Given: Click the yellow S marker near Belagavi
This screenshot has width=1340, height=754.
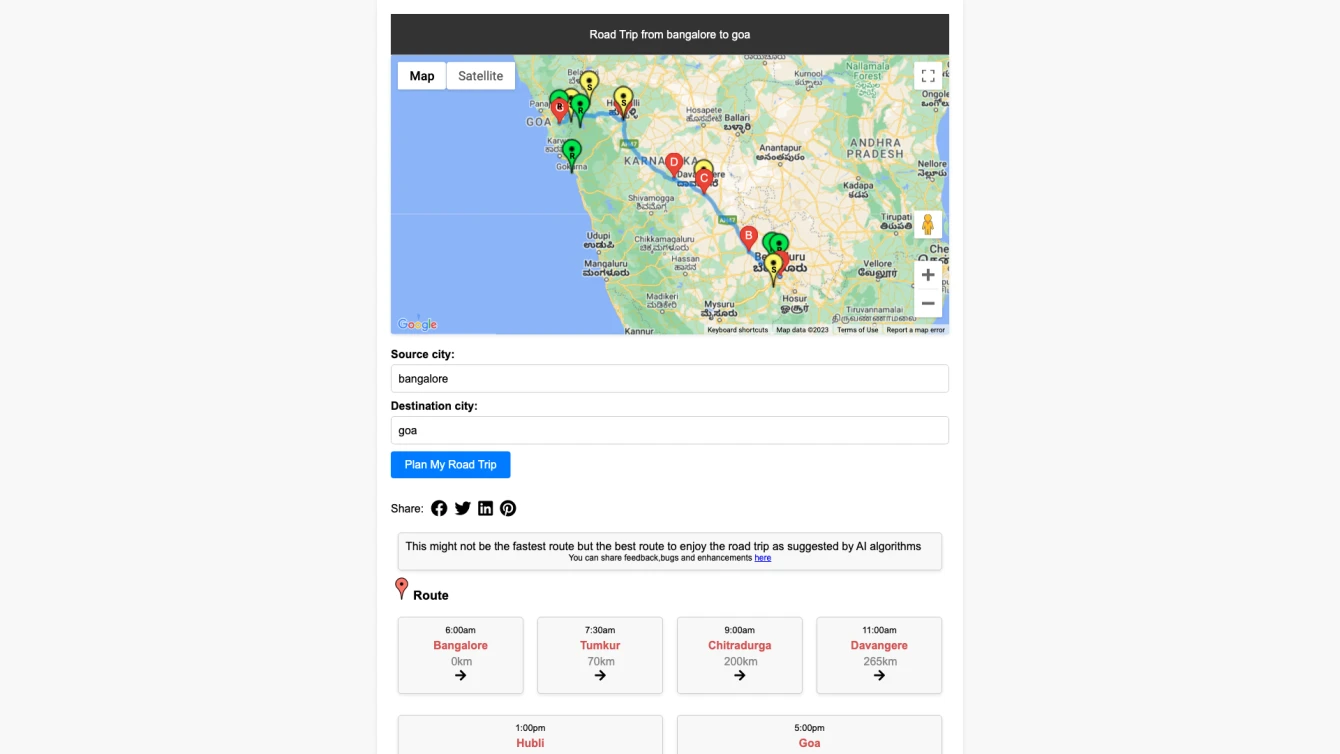Looking at the screenshot, I should (x=589, y=85).
